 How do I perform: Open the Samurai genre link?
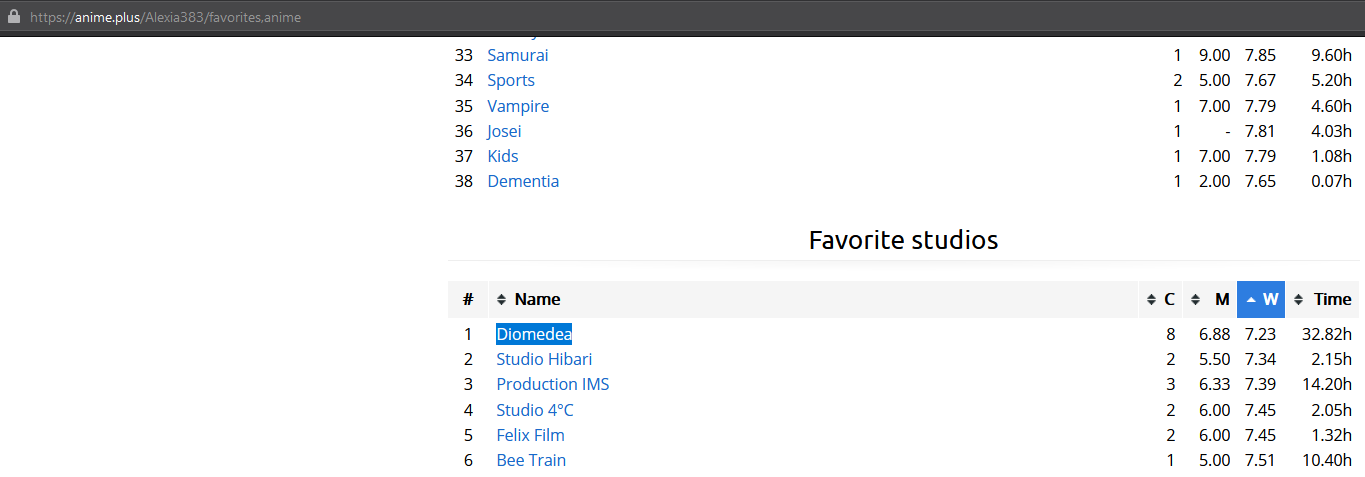coord(517,55)
